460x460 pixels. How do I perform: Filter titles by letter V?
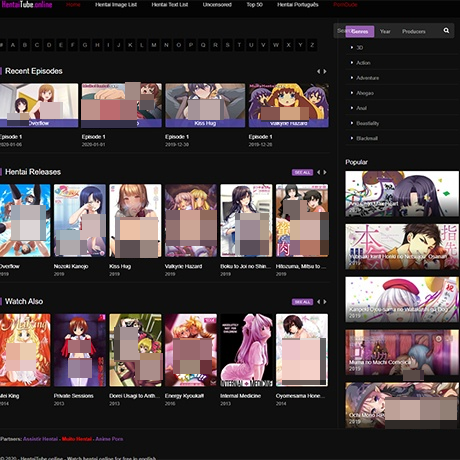[x=263, y=45]
